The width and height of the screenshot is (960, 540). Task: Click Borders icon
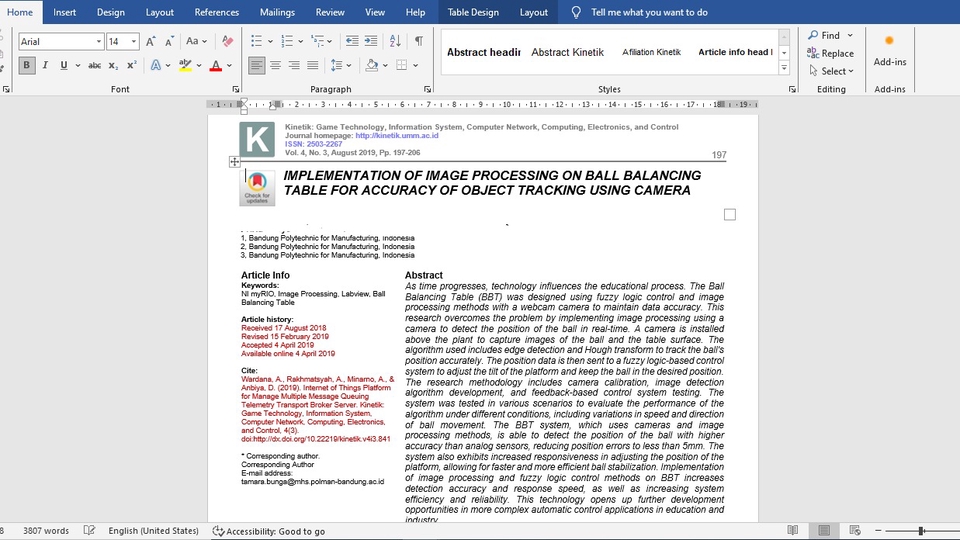(x=402, y=65)
